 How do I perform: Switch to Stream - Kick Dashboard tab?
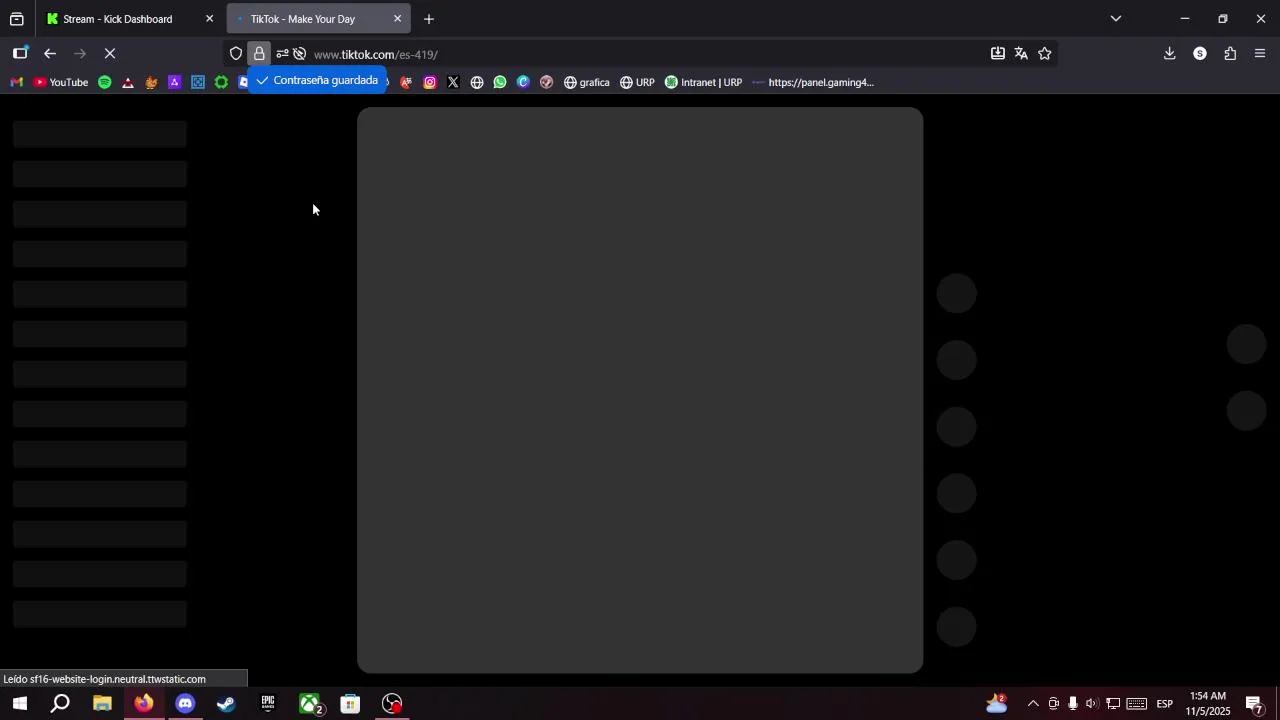(117, 19)
